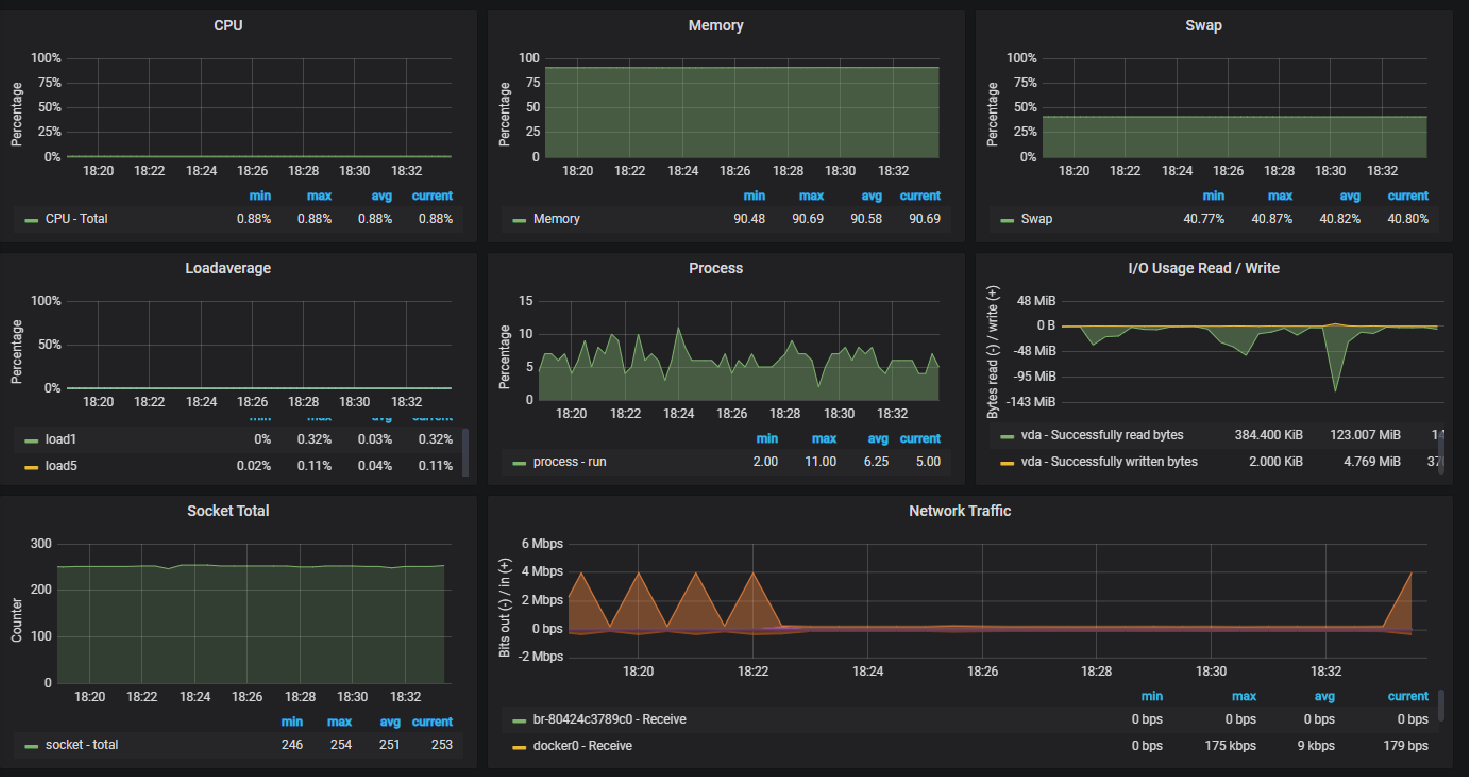Sort Process legend by min column
The width and height of the screenshot is (1470, 777).
tap(767, 438)
